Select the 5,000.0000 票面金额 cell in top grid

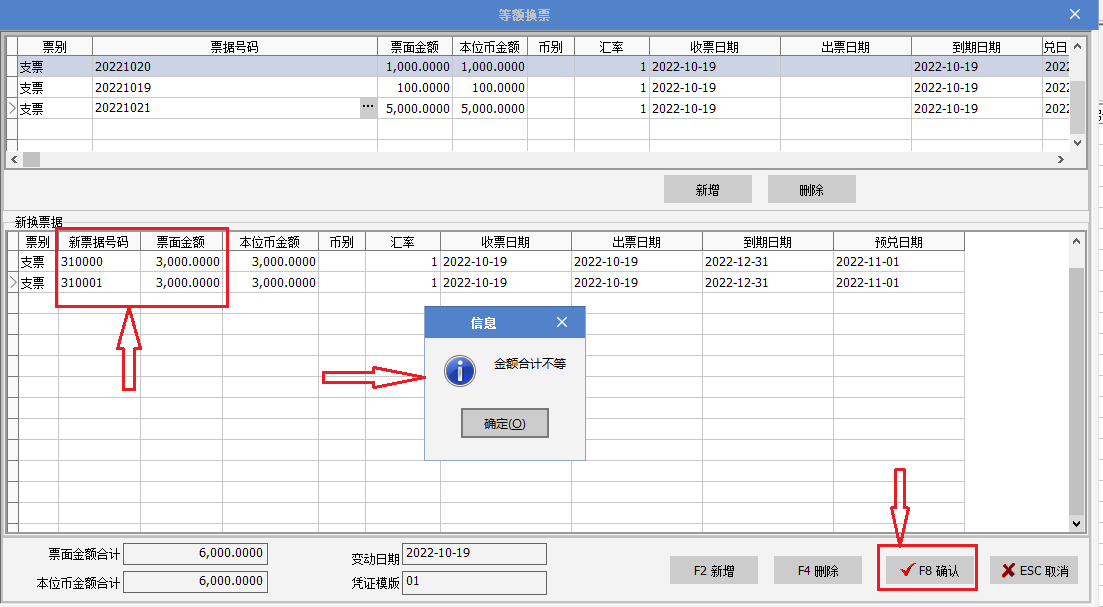click(415, 108)
